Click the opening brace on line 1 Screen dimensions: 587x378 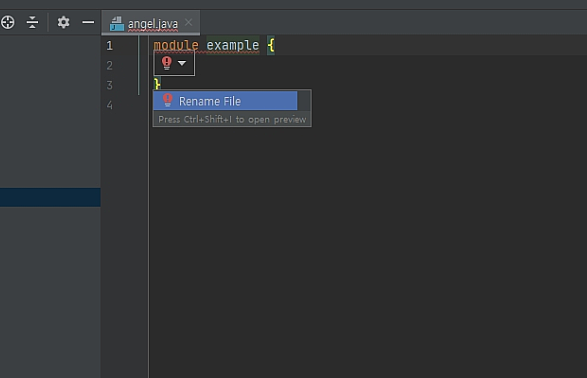(271, 46)
